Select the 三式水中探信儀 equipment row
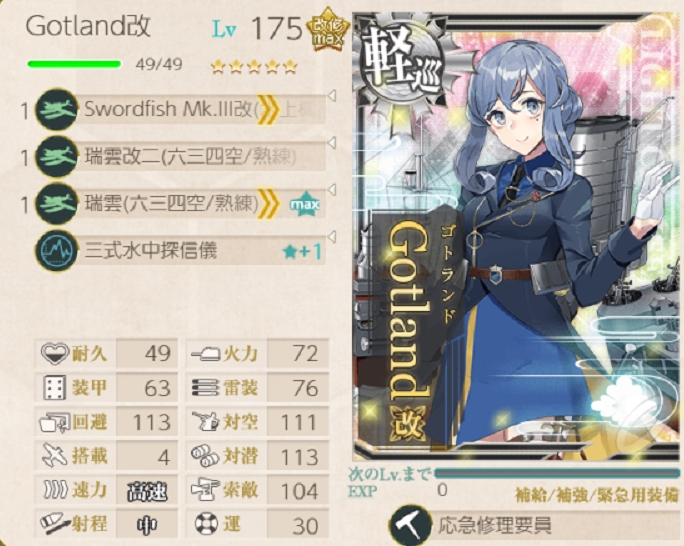684x546 pixels. [181, 251]
